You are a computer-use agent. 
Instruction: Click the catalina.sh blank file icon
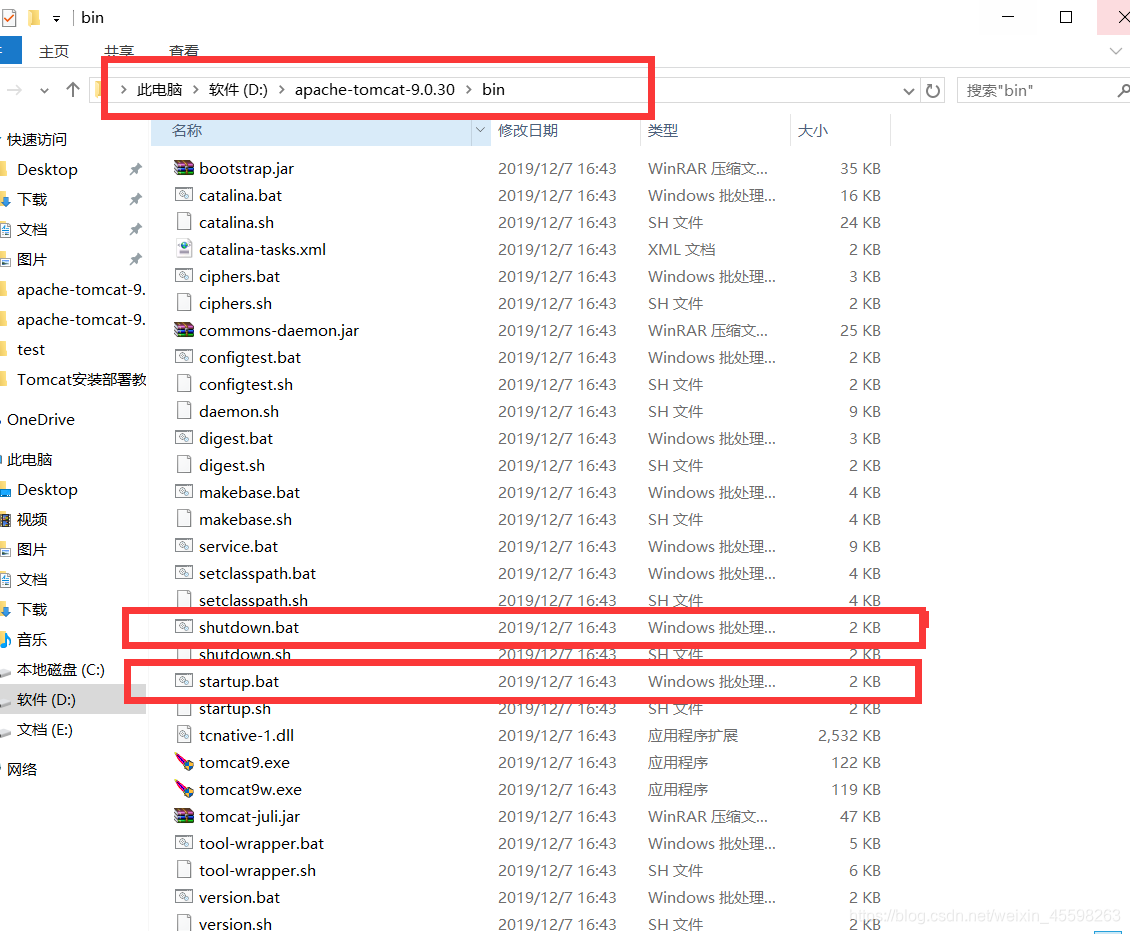coord(184,222)
